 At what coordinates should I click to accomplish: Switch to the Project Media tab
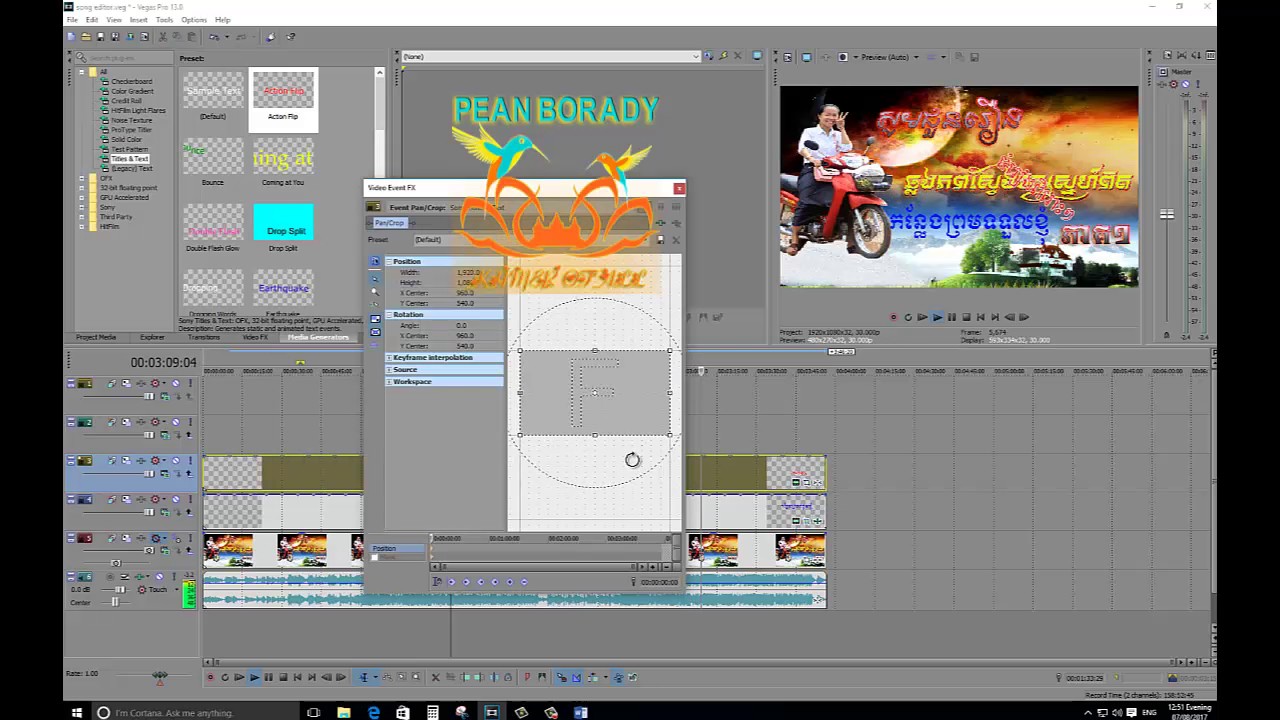coord(96,337)
